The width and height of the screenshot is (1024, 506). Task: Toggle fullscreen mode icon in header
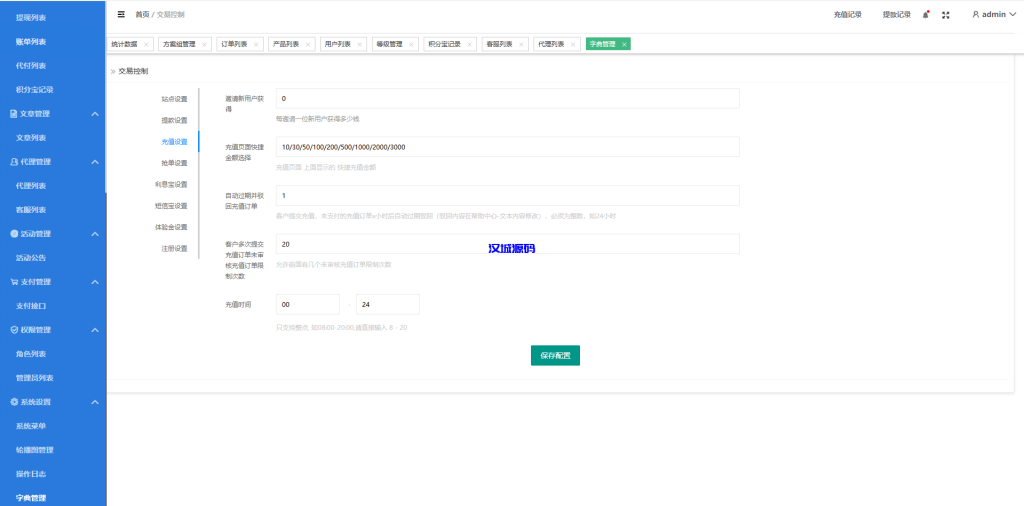point(946,15)
